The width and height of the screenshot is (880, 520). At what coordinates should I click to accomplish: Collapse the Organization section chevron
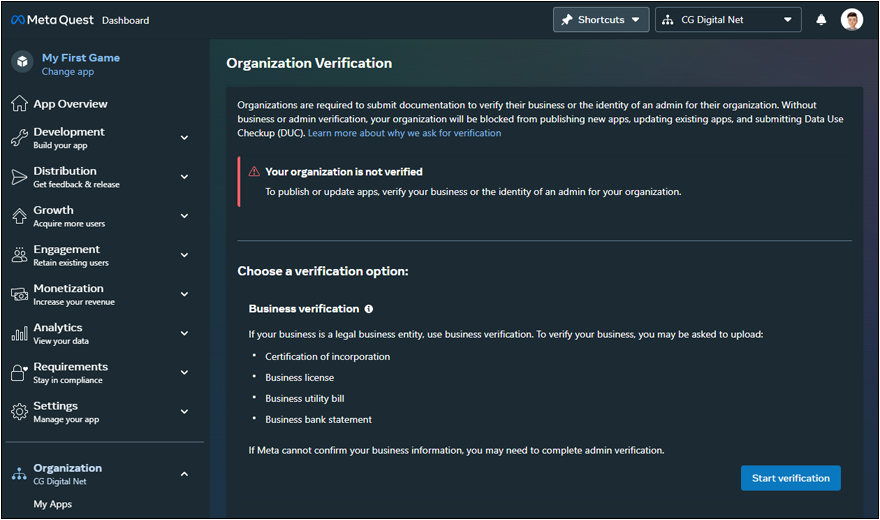tap(184, 474)
